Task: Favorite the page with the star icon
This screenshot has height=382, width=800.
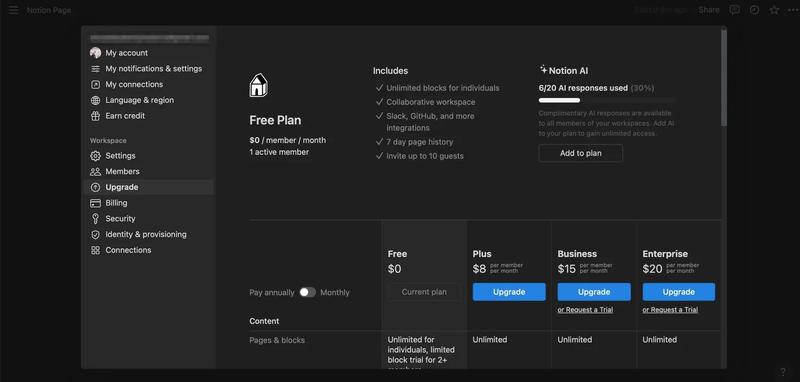Action: [x=774, y=10]
